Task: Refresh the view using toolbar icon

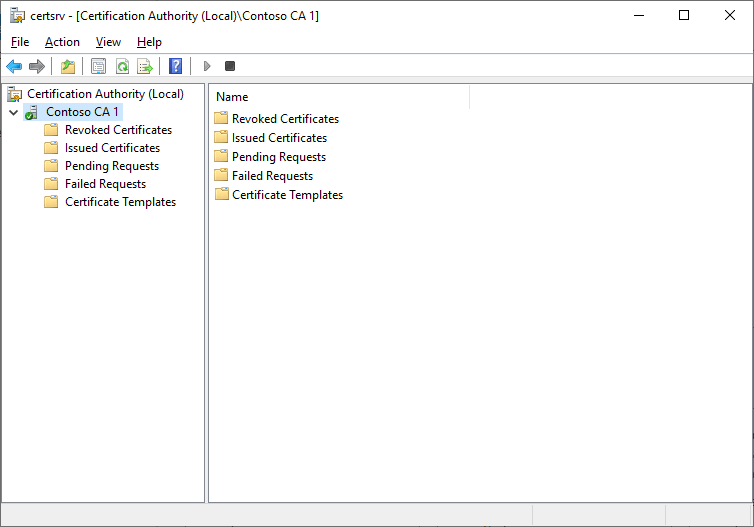Action: [121, 66]
